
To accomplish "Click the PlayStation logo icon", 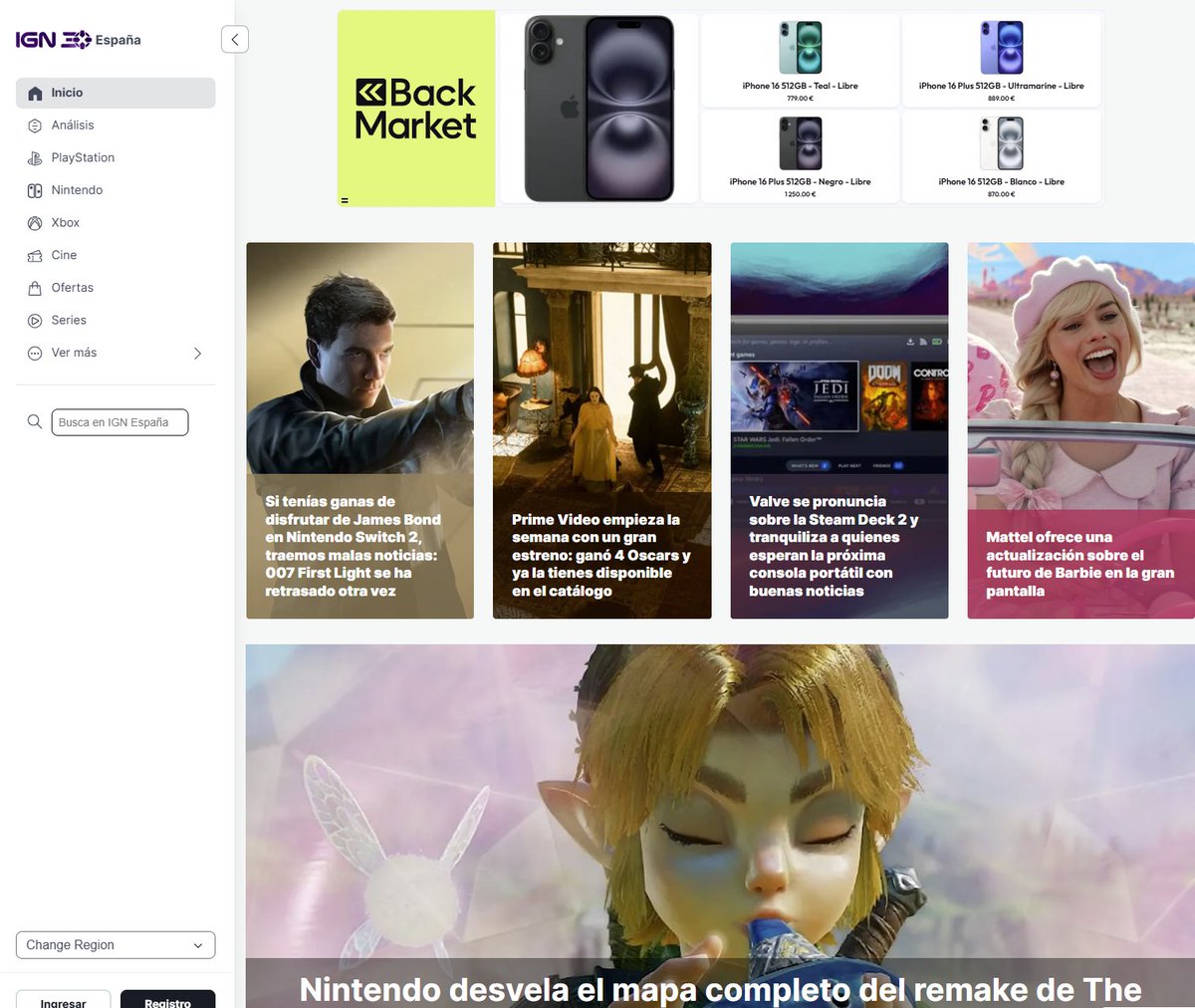I will pyautogui.click(x=35, y=158).
